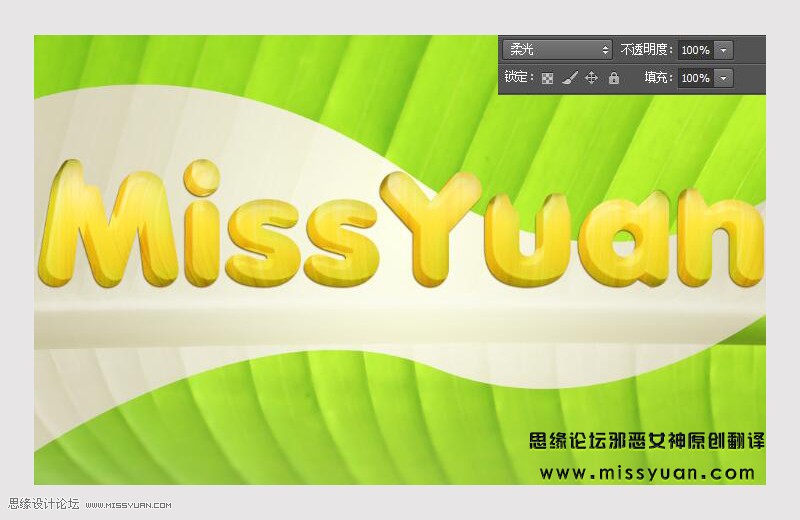Toggle lock transparent pixels icon
The height and width of the screenshot is (520, 800).
click(x=547, y=78)
